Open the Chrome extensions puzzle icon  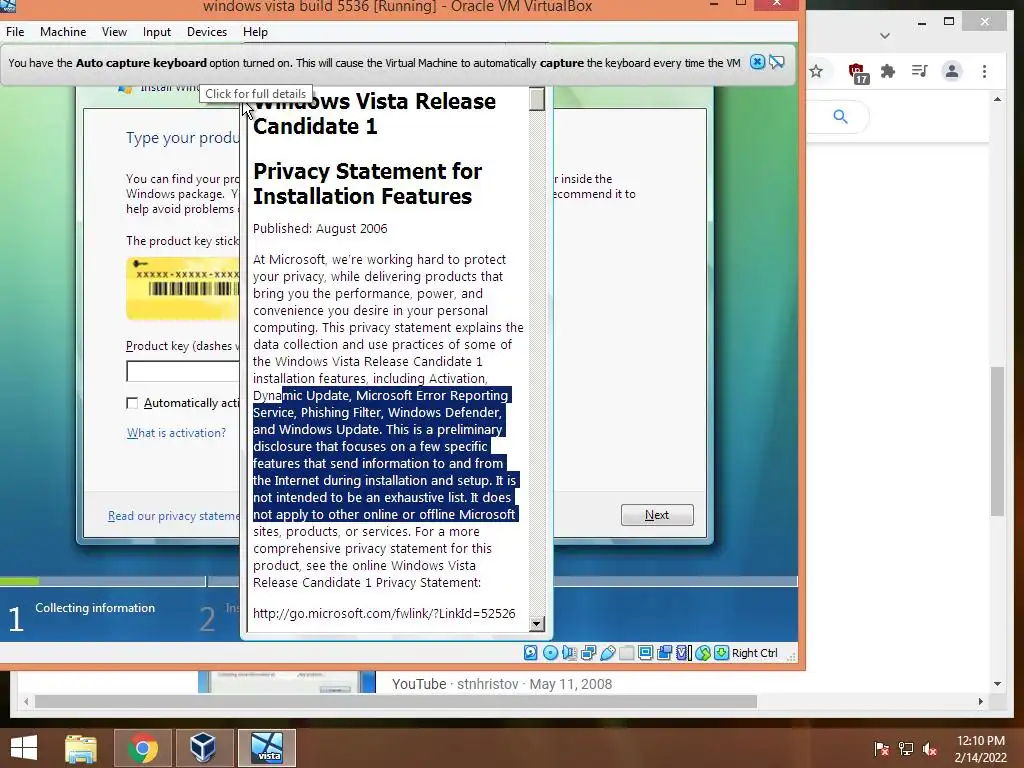(x=888, y=71)
